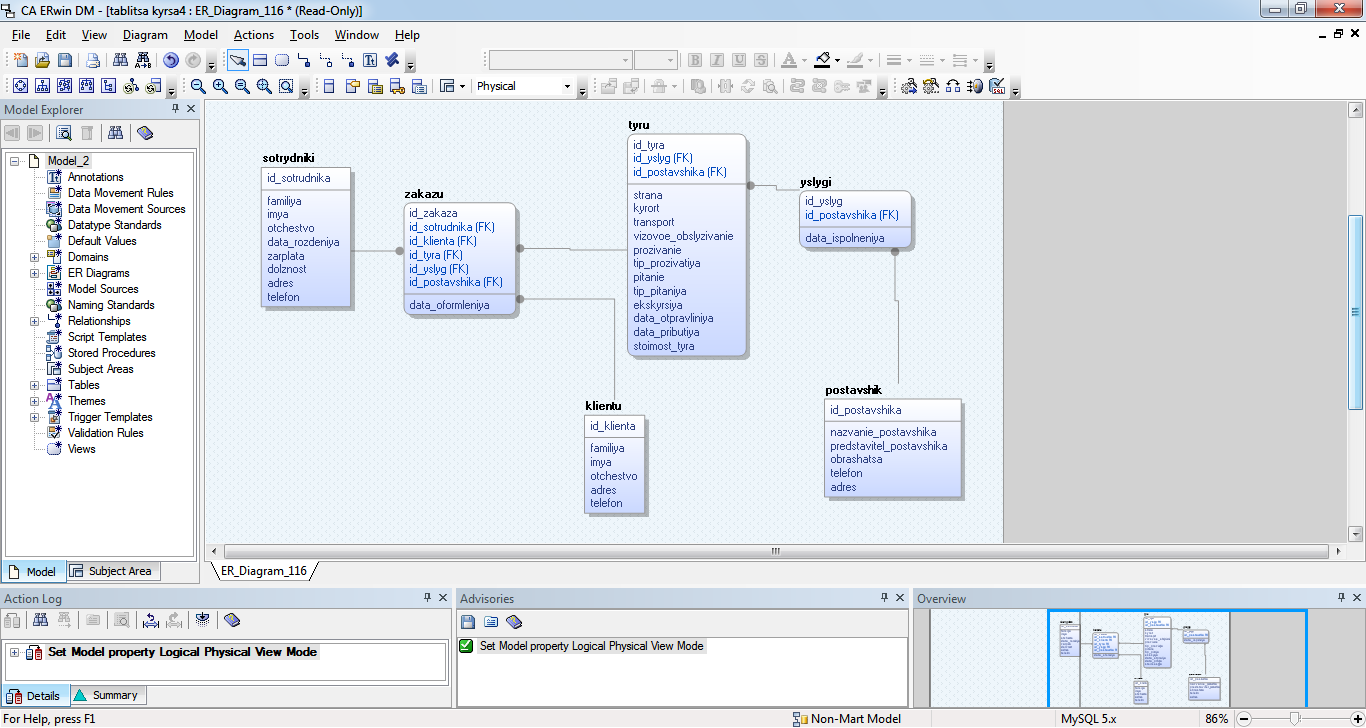Open the Actions menu
The height and width of the screenshot is (728, 1366).
[x=254, y=35]
